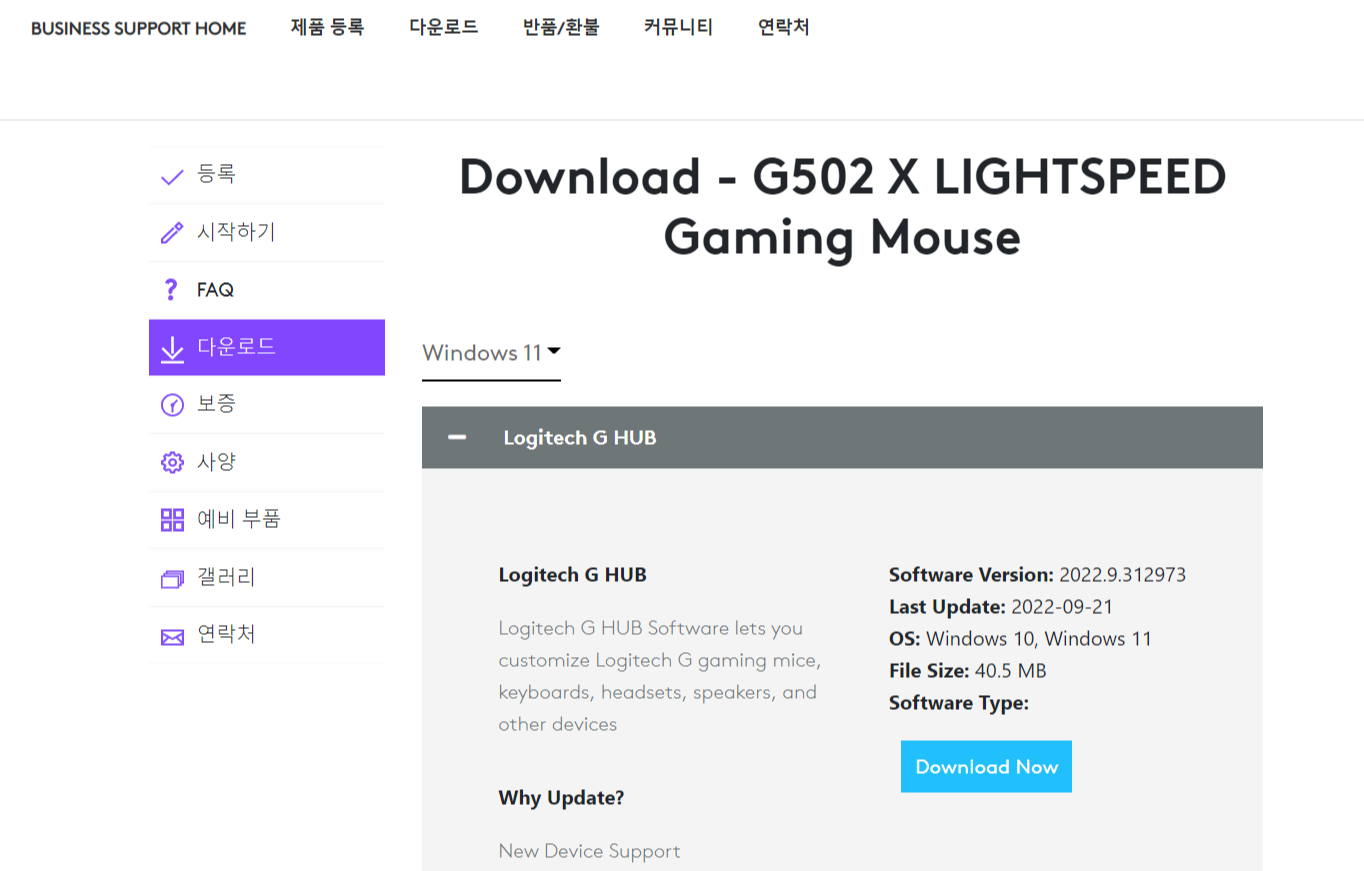1364x871 pixels.
Task: Click the Why Update? heading
Action: click(x=561, y=798)
